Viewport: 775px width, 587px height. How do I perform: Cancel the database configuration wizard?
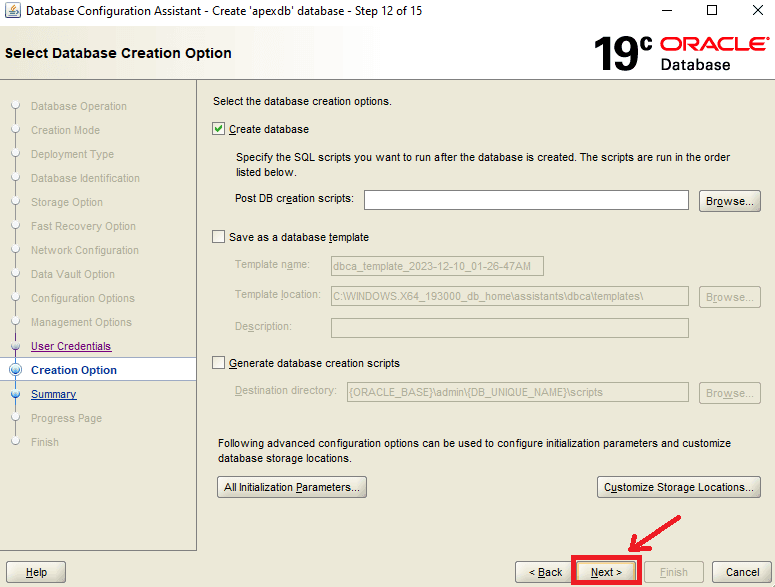(742, 572)
